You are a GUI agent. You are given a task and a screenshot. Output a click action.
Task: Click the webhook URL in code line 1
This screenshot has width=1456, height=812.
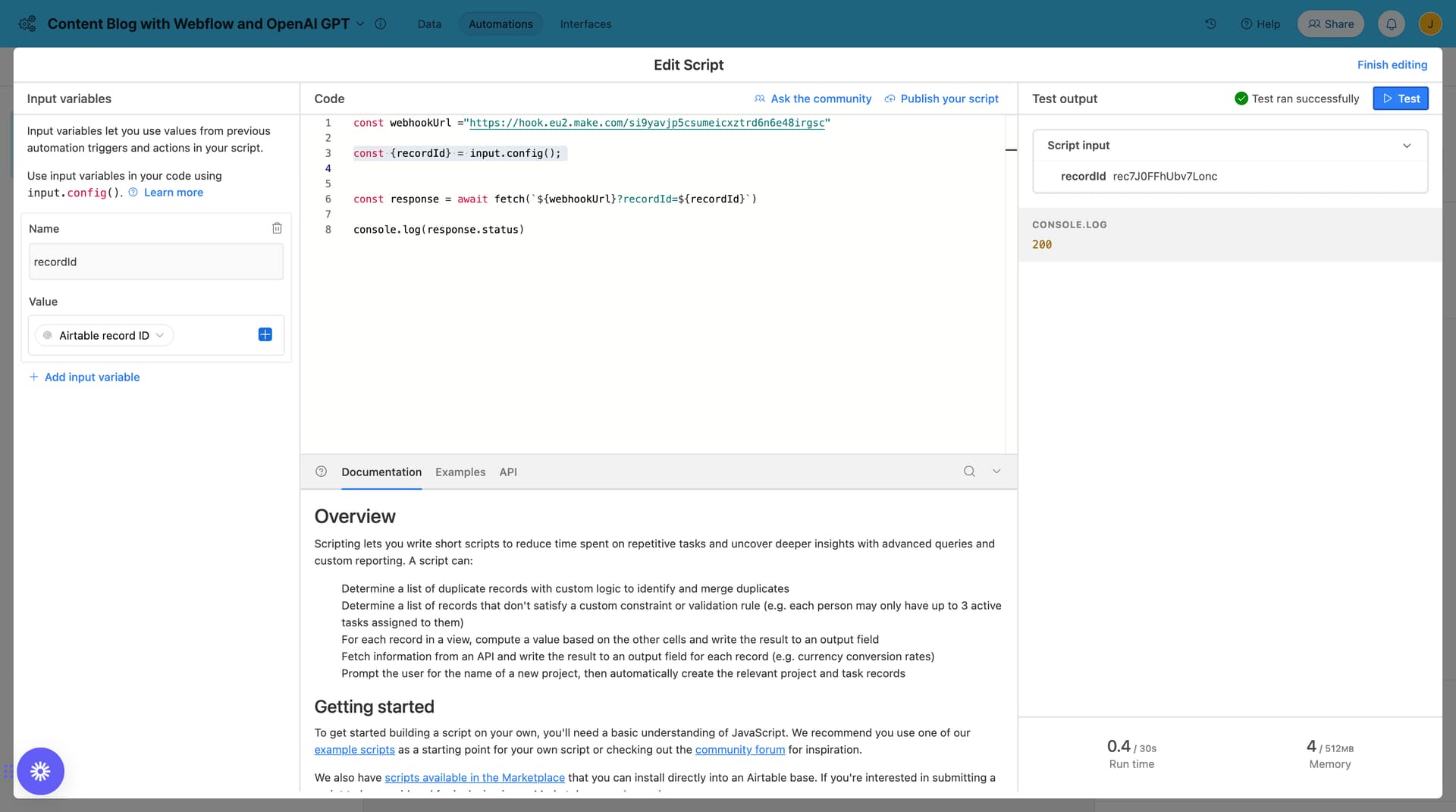click(x=647, y=123)
